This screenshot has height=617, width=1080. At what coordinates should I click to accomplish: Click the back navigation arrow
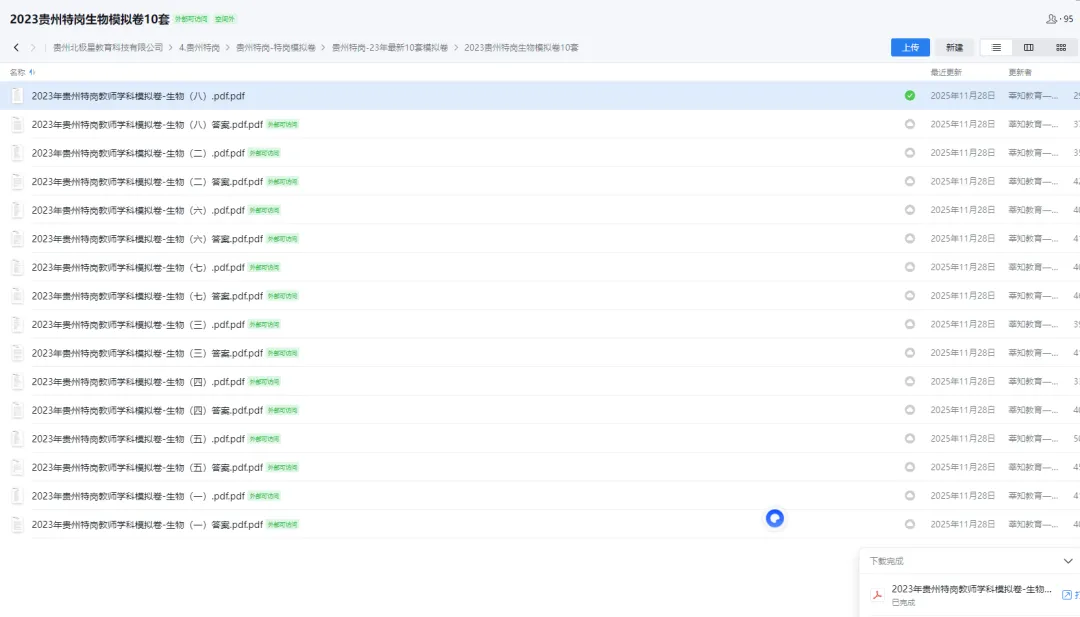tap(17, 48)
